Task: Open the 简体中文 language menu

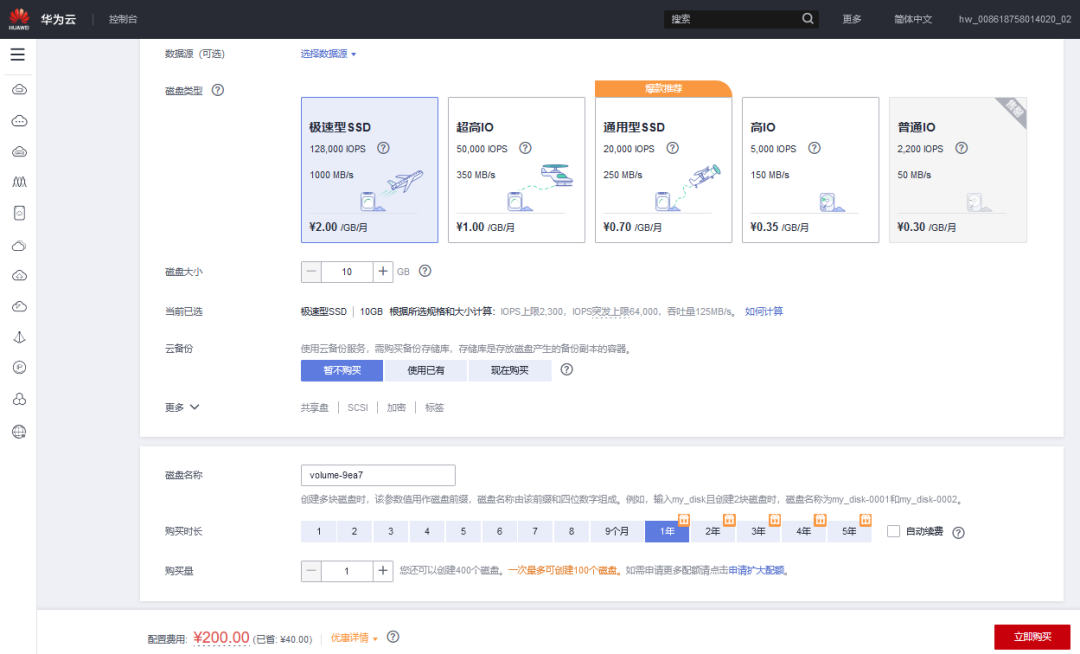Action: (913, 18)
